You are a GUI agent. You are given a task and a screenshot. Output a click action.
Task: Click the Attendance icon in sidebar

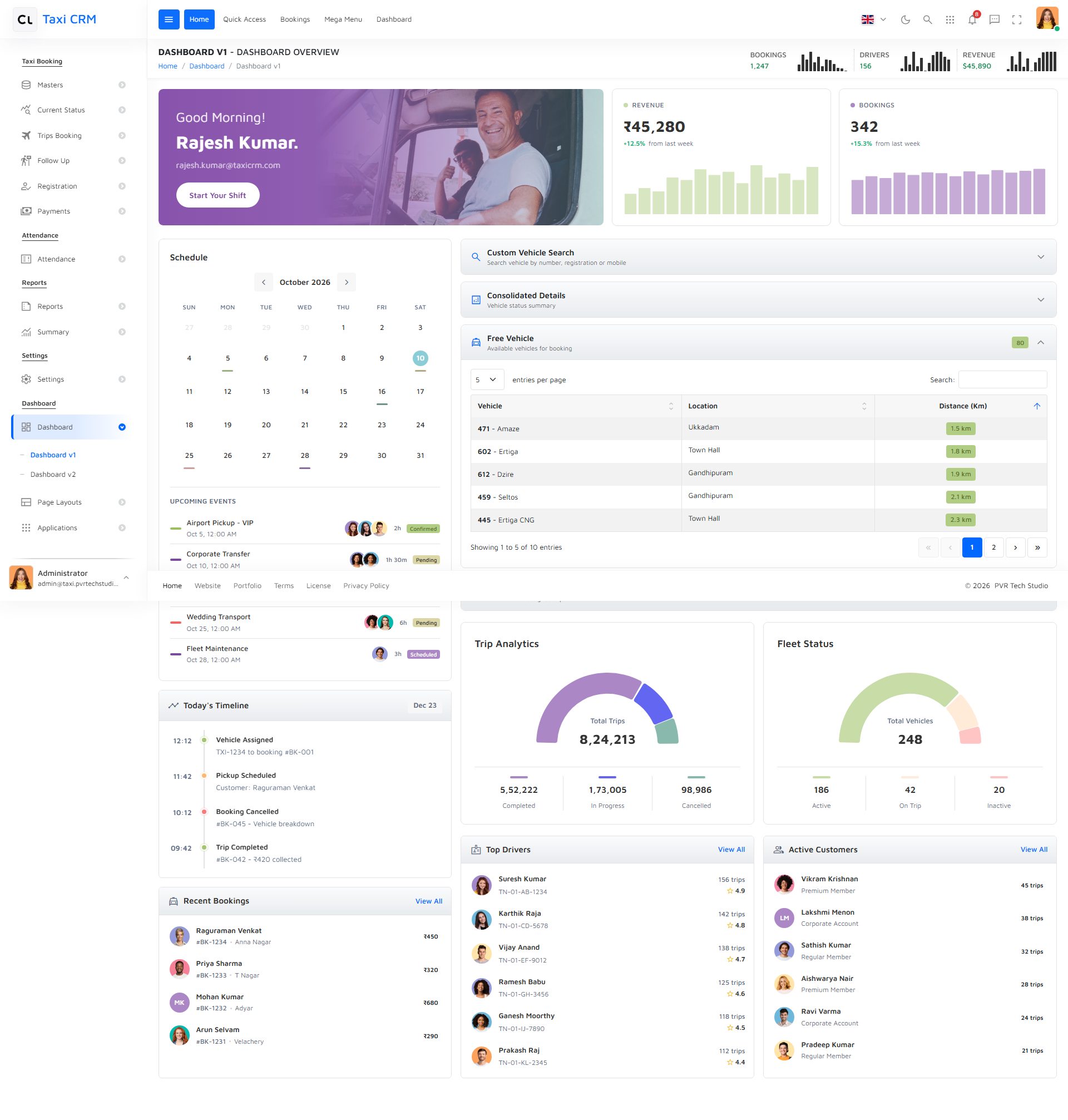pyautogui.click(x=26, y=259)
